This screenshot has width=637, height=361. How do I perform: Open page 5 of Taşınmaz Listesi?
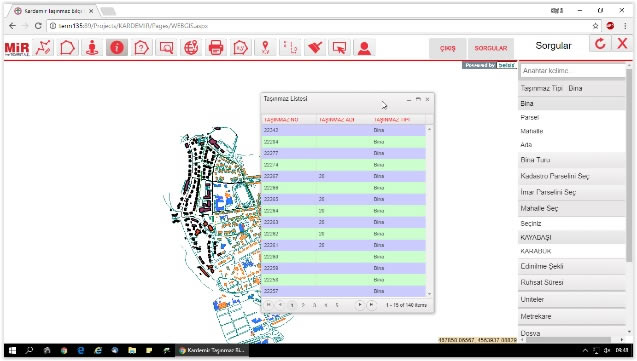coord(337,305)
